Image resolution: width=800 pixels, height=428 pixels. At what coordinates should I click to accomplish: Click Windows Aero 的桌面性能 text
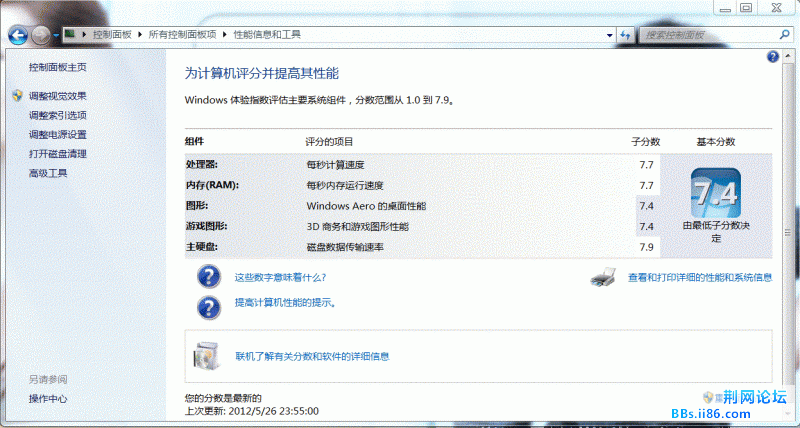point(366,206)
